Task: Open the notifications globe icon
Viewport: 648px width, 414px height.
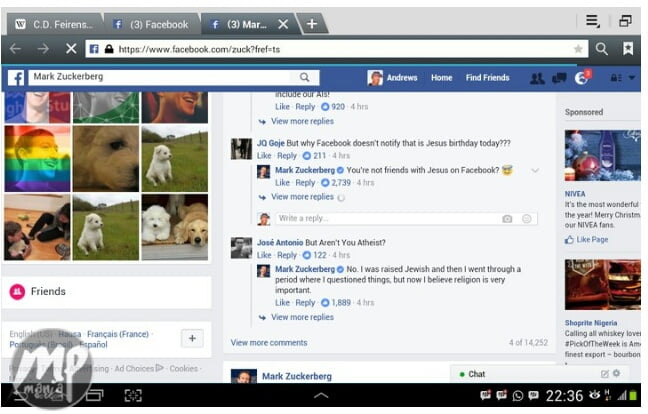Action: [x=582, y=78]
